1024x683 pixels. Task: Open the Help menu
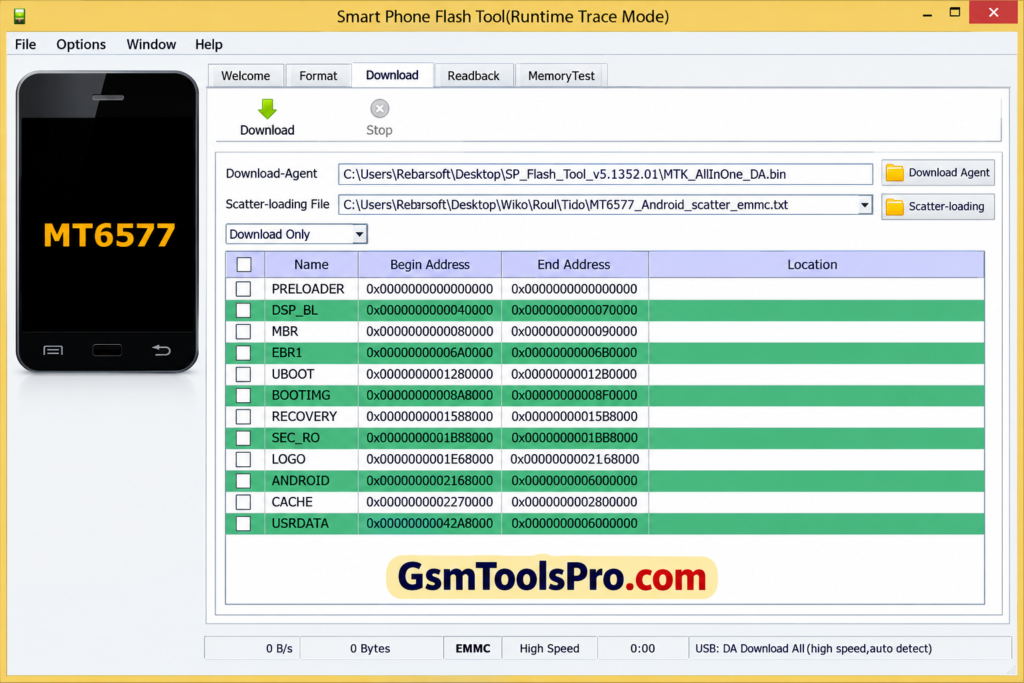[x=209, y=44]
